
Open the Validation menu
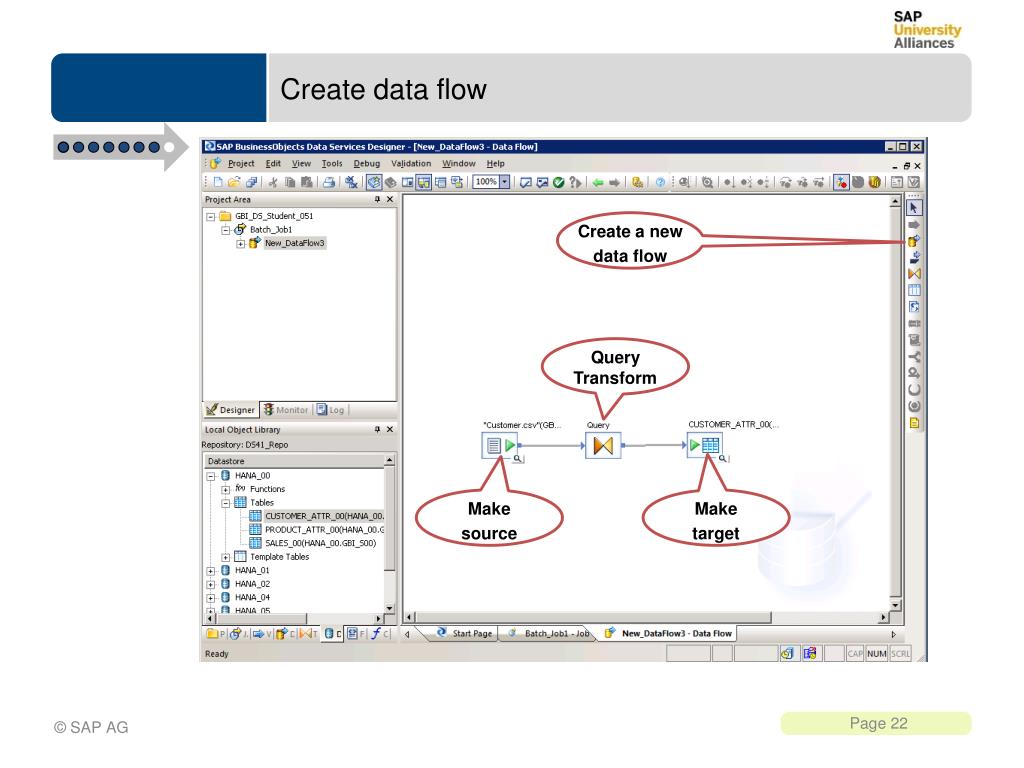411,163
